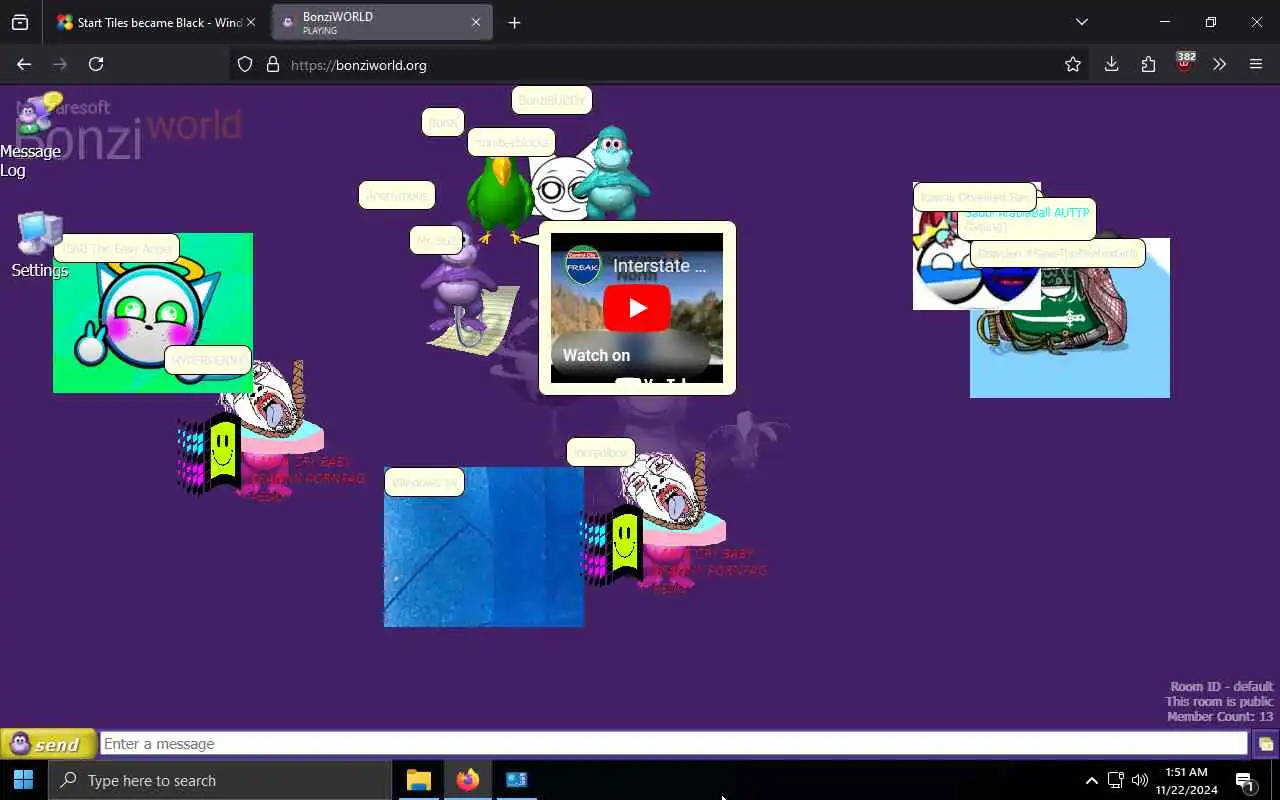Open the volume speaker tray icon
The height and width of the screenshot is (800, 1280).
pyautogui.click(x=1140, y=780)
